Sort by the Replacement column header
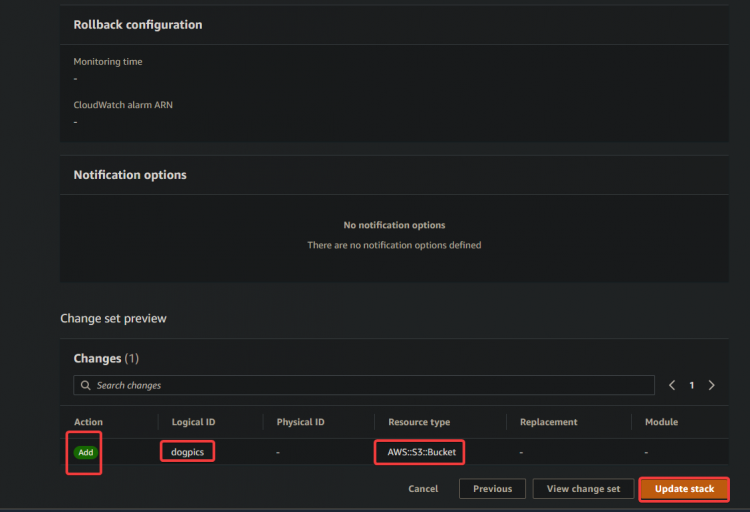 (549, 422)
